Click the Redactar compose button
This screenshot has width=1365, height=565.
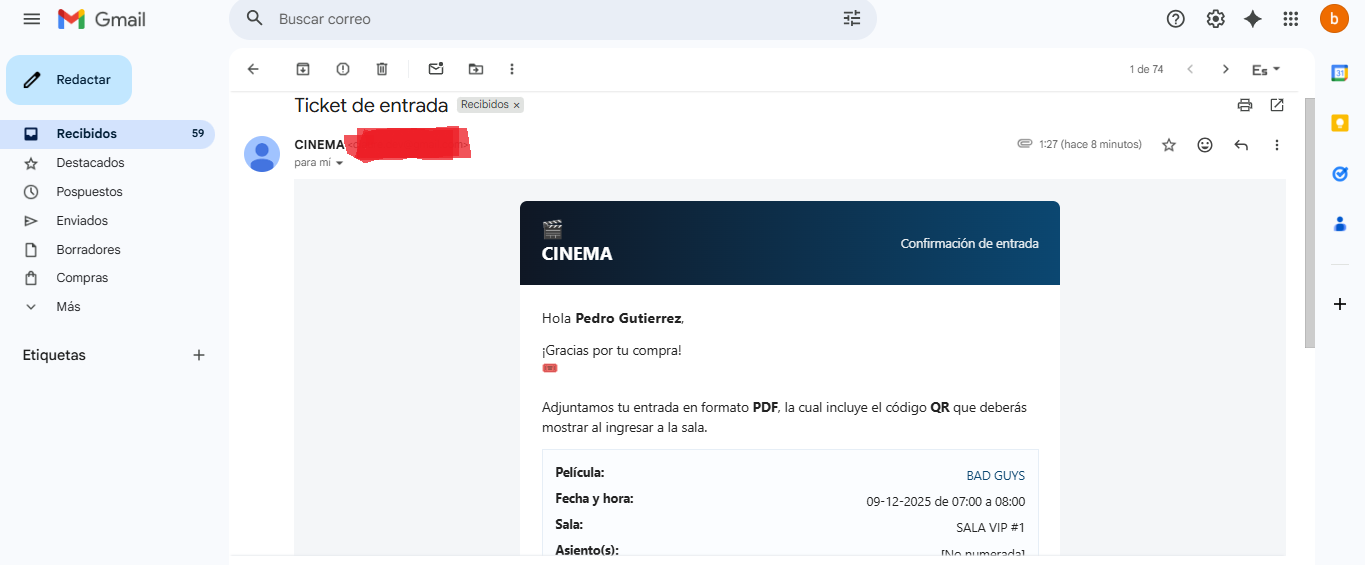click(69, 80)
